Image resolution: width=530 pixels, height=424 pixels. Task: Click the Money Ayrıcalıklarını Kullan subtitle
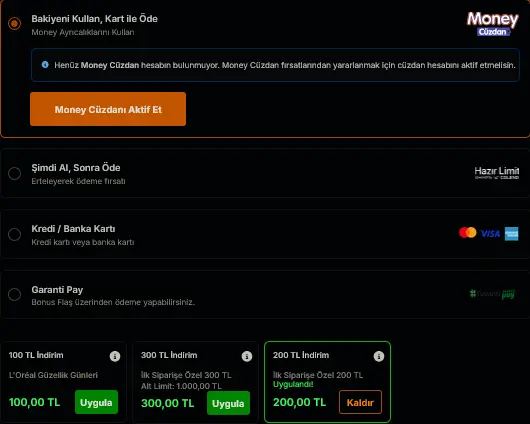[x=83, y=32]
